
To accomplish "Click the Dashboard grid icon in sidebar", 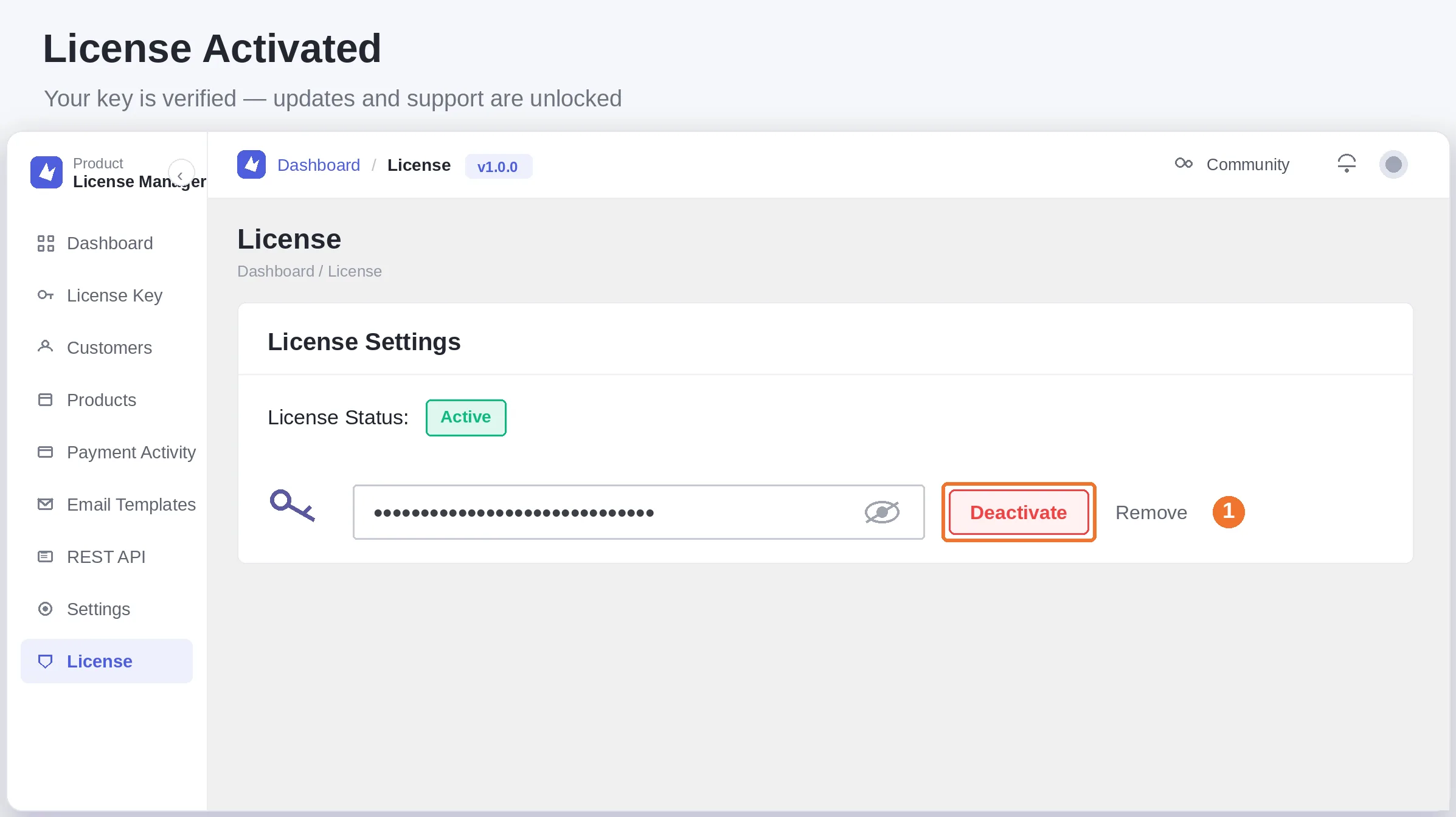I will 46,243.
